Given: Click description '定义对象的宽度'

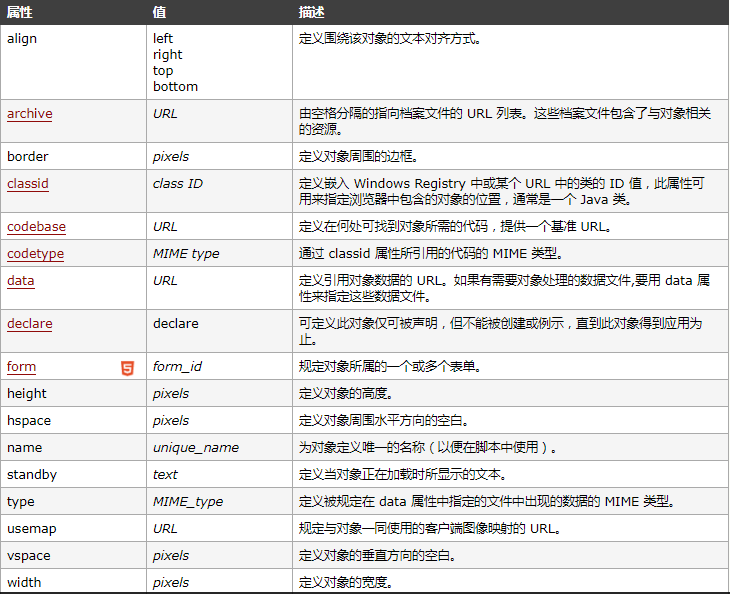Looking at the screenshot, I should [x=345, y=583].
